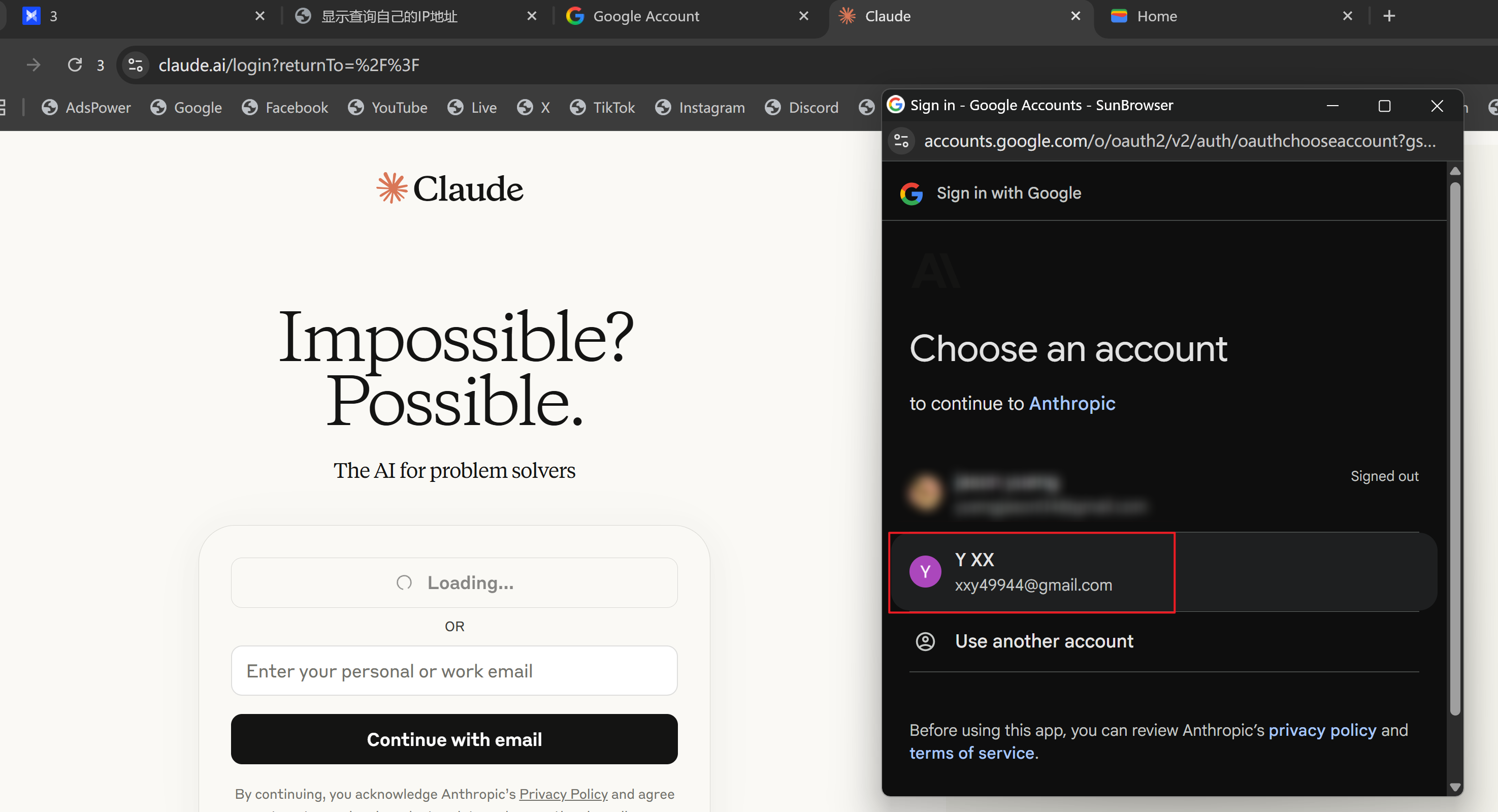Open the Google bookmark
The image size is (1498, 812).
pos(186,108)
